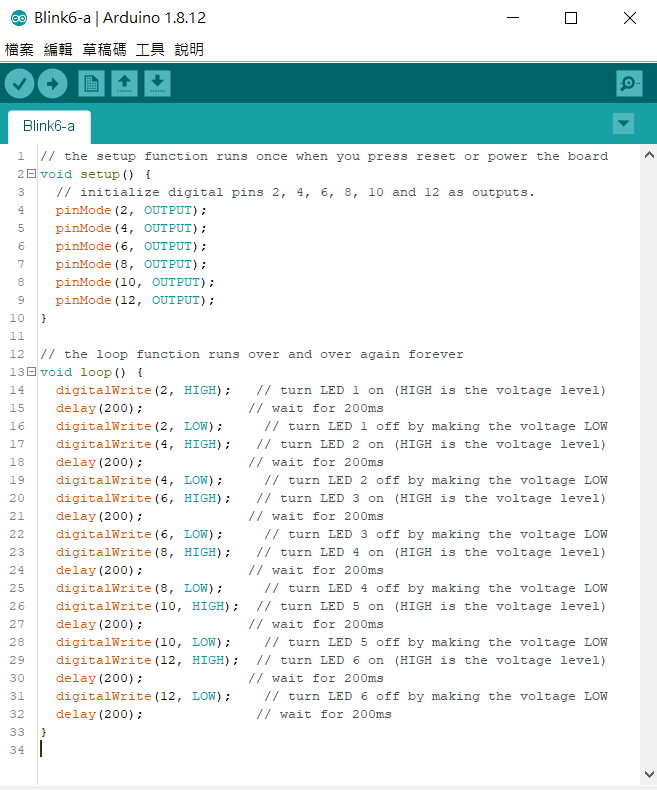This screenshot has height=790, width=657.
Task: Save the sketch with the Save icon
Action: tap(157, 84)
